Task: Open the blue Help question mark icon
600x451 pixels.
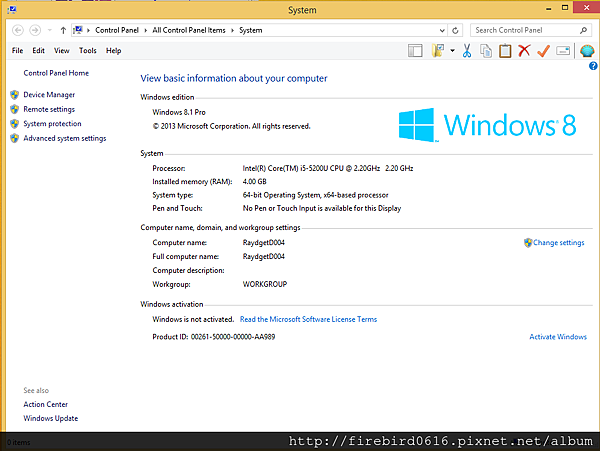Action: [x=593, y=66]
